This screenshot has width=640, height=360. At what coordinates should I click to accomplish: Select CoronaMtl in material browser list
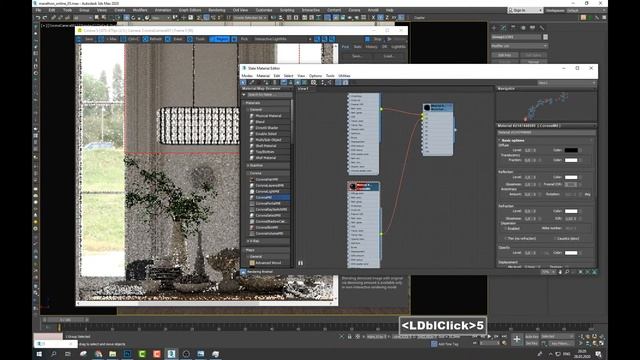pyautogui.click(x=269, y=197)
